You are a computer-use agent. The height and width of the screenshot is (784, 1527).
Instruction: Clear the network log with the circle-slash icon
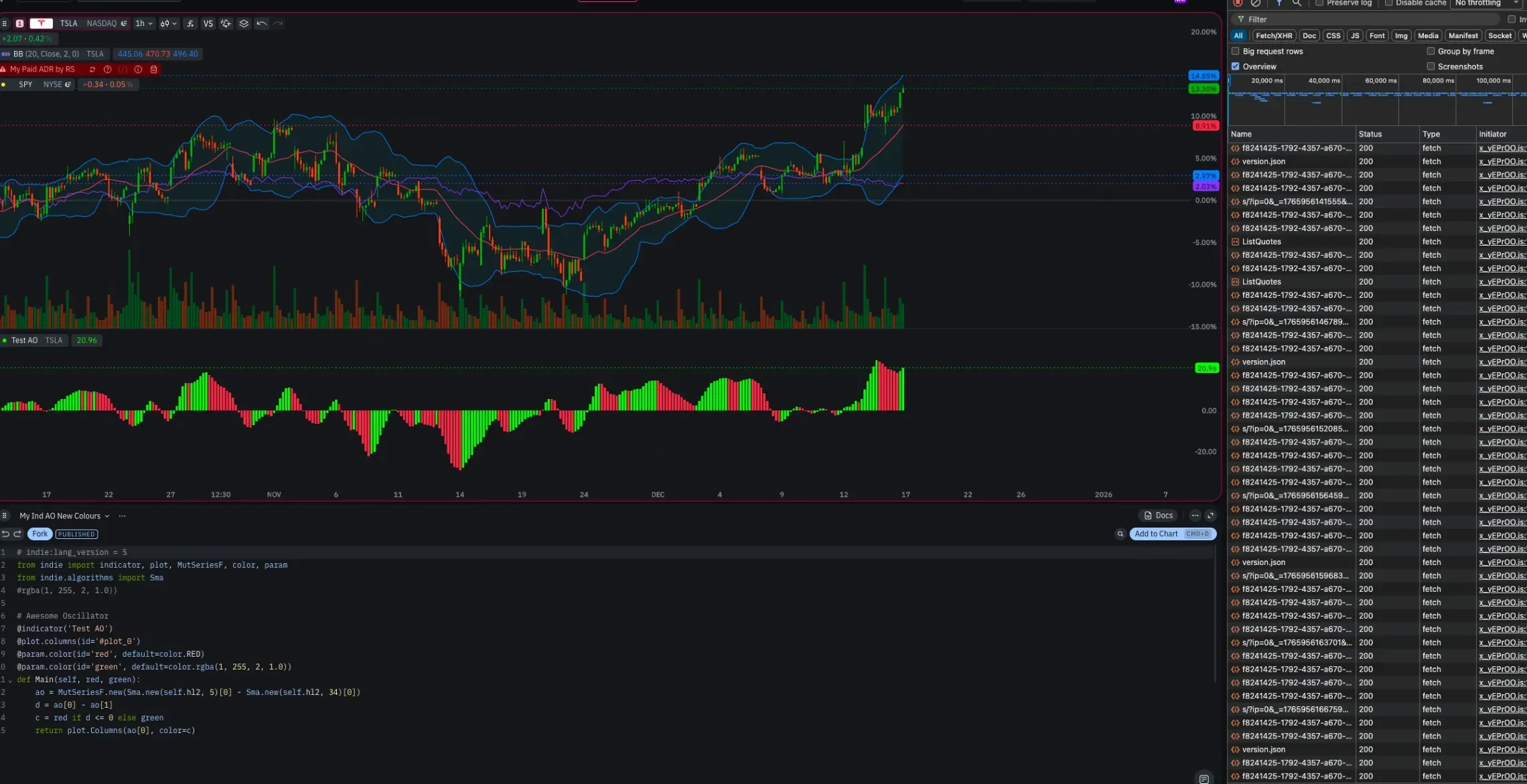(1256, 3)
